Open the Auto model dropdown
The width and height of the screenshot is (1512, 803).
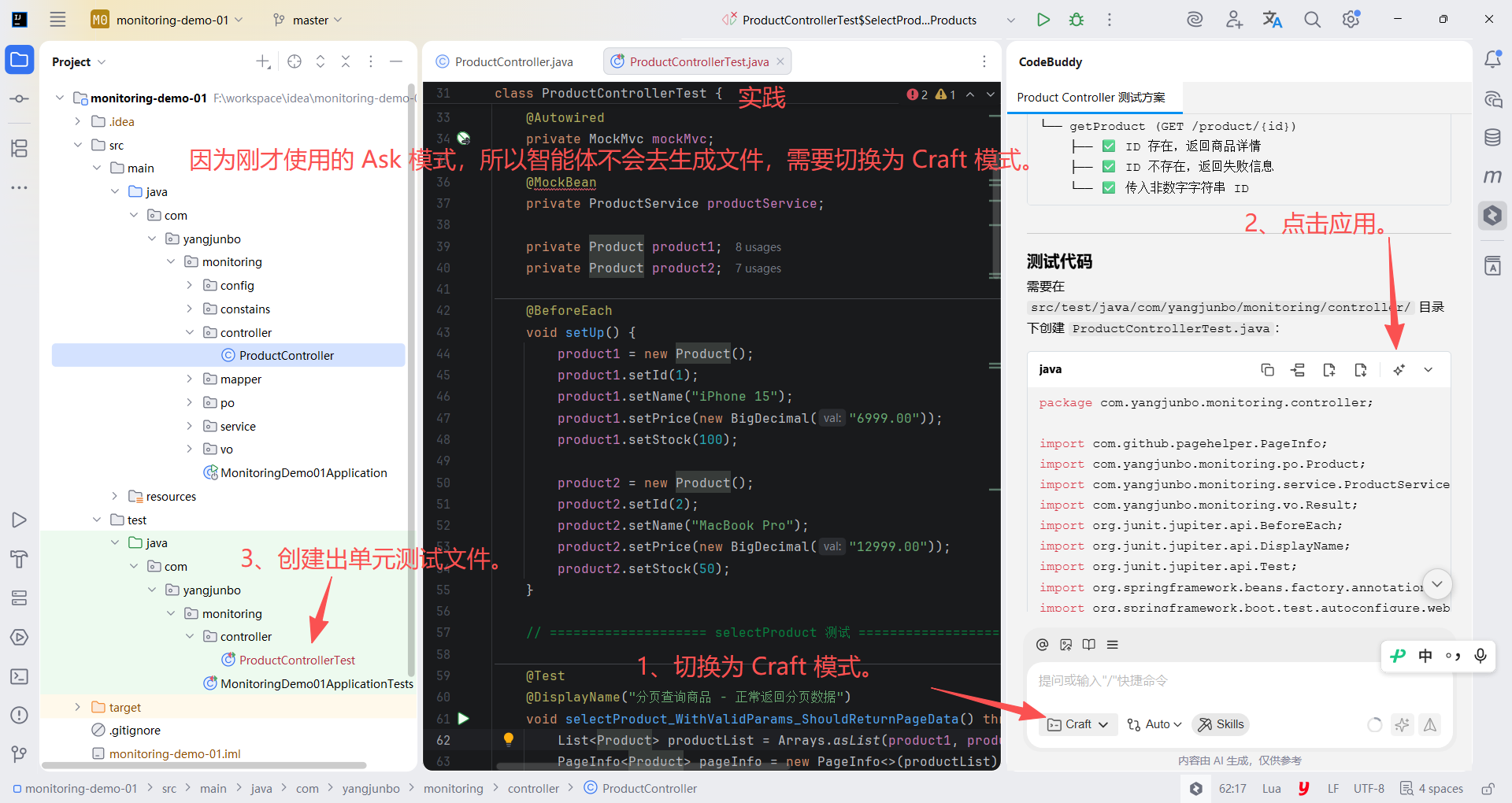click(1154, 724)
